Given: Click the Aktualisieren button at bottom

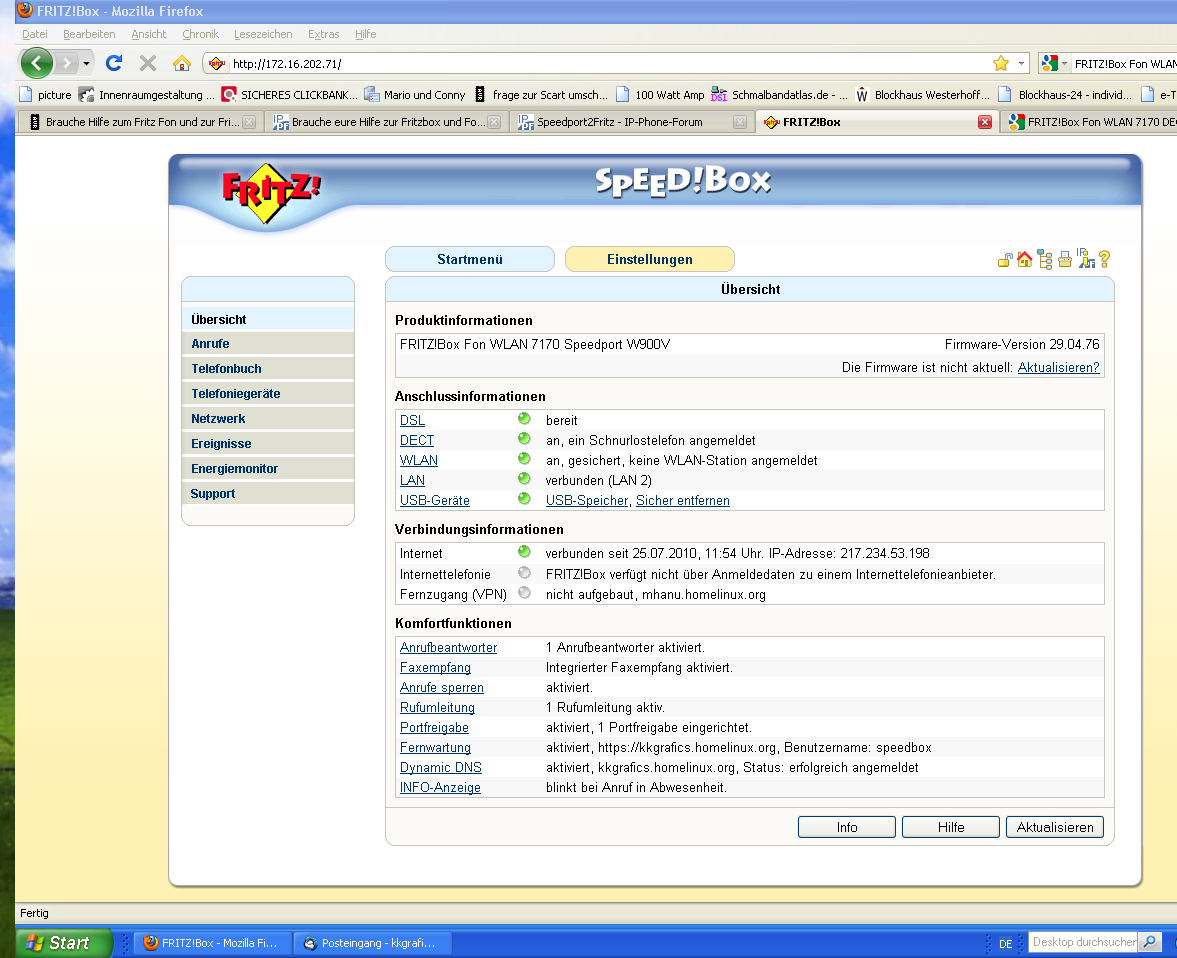Looking at the screenshot, I should pos(1055,827).
